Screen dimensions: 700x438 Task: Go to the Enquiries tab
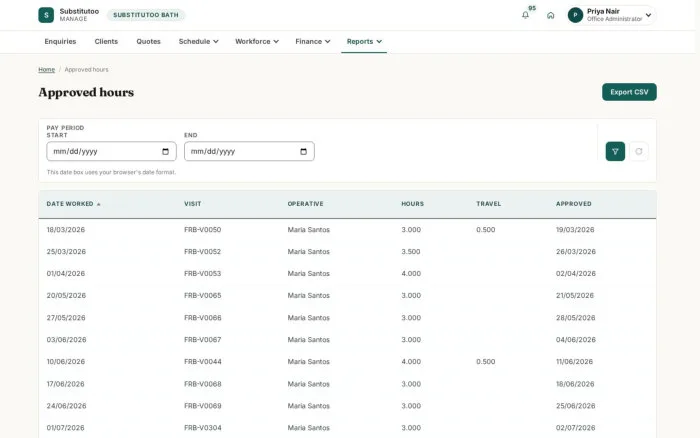click(x=60, y=42)
